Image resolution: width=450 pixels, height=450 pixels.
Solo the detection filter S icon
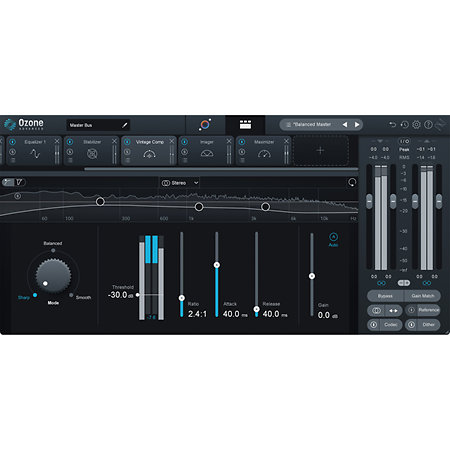(x=18, y=196)
